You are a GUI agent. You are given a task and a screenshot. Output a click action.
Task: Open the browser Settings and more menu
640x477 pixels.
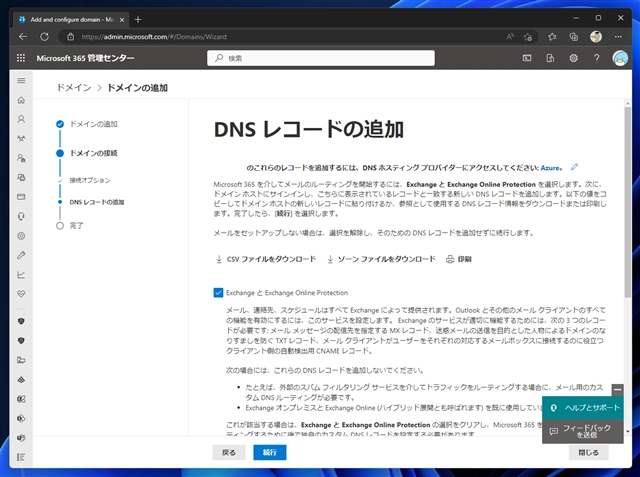618,37
